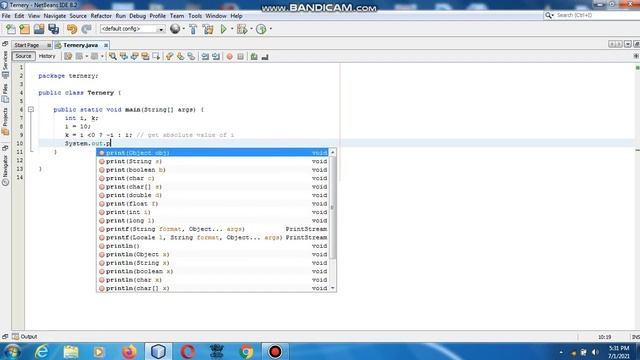Image resolution: width=640 pixels, height=360 pixels.
Task: Open Firefox from the taskbar
Action: (x=129, y=351)
